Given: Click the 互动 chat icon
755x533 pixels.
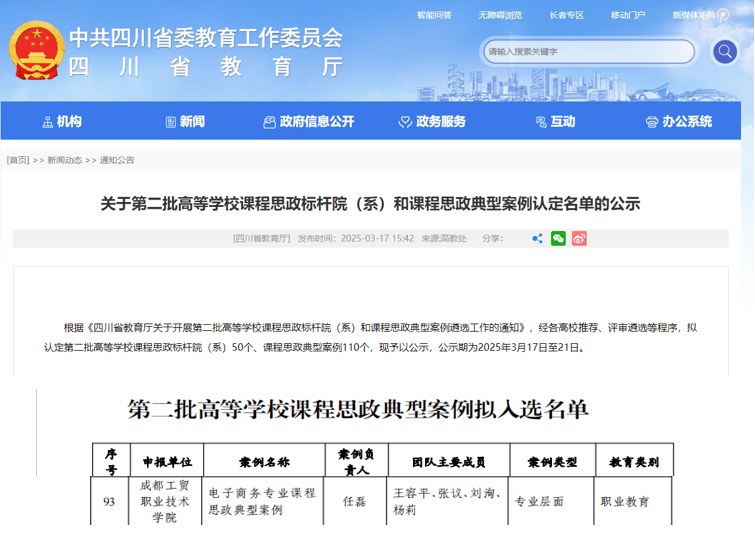Looking at the screenshot, I should [x=541, y=122].
